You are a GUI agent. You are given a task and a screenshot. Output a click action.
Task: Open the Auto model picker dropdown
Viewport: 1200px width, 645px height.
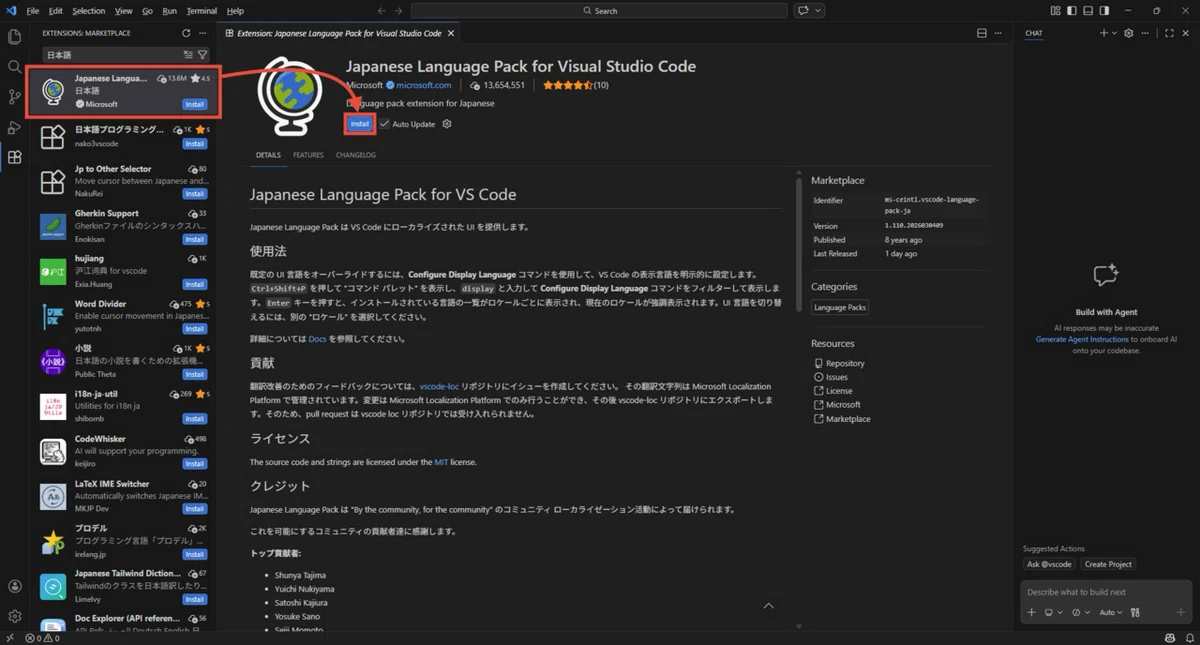[x=1111, y=612]
